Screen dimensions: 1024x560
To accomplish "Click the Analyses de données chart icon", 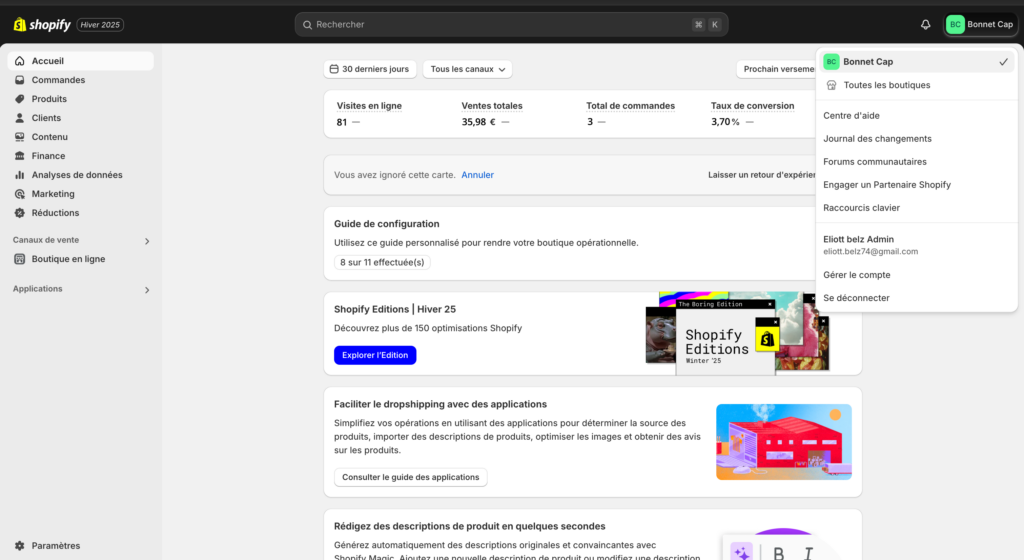I will pos(20,174).
